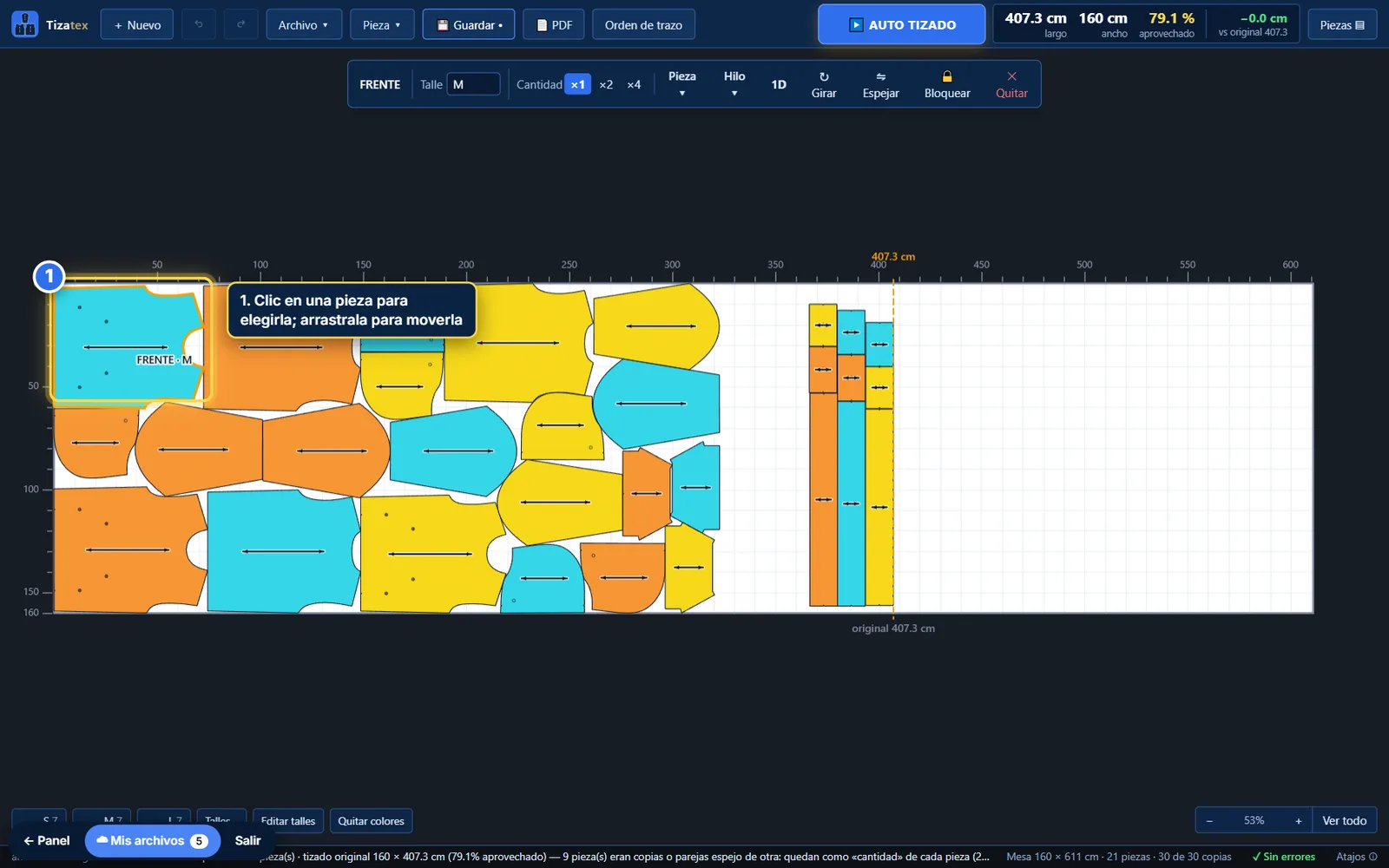Click the 53% zoom level value
The image size is (1389, 868).
tap(1254, 820)
